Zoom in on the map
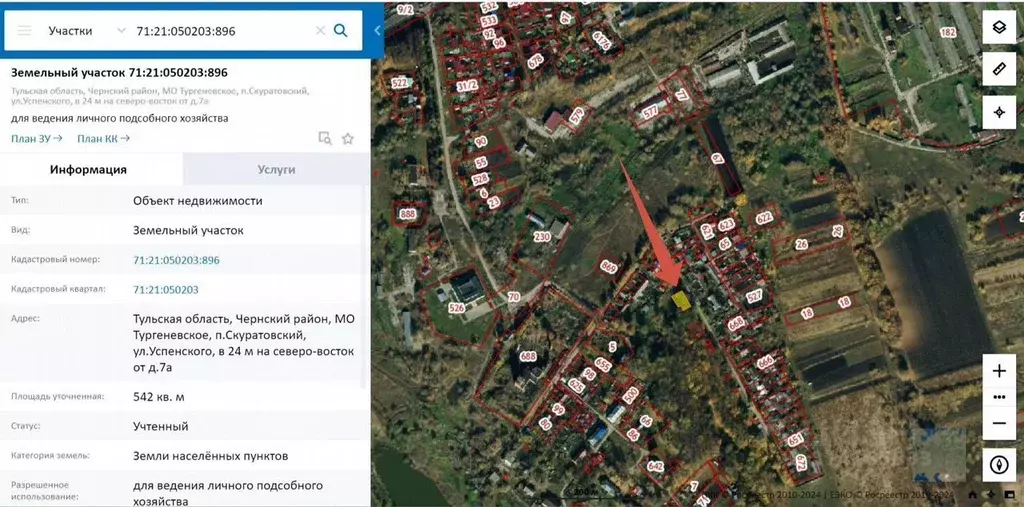The image size is (1024, 507). [x=998, y=371]
